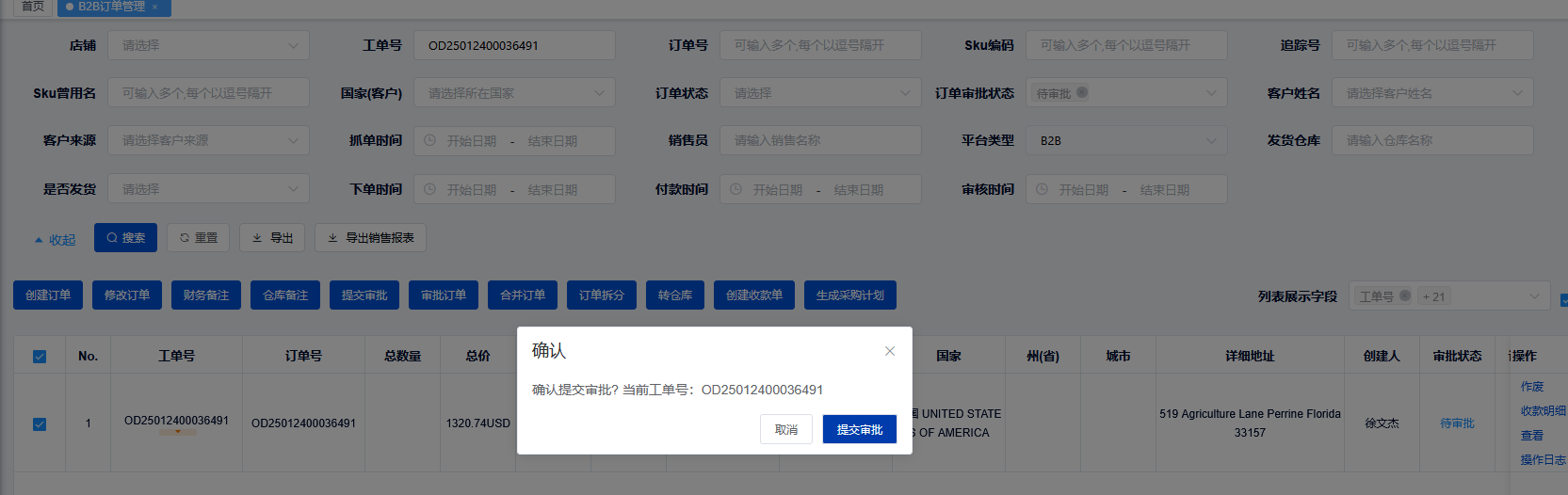Click the clock icon in 审核时间
The image size is (1568, 495).
coord(1042,189)
